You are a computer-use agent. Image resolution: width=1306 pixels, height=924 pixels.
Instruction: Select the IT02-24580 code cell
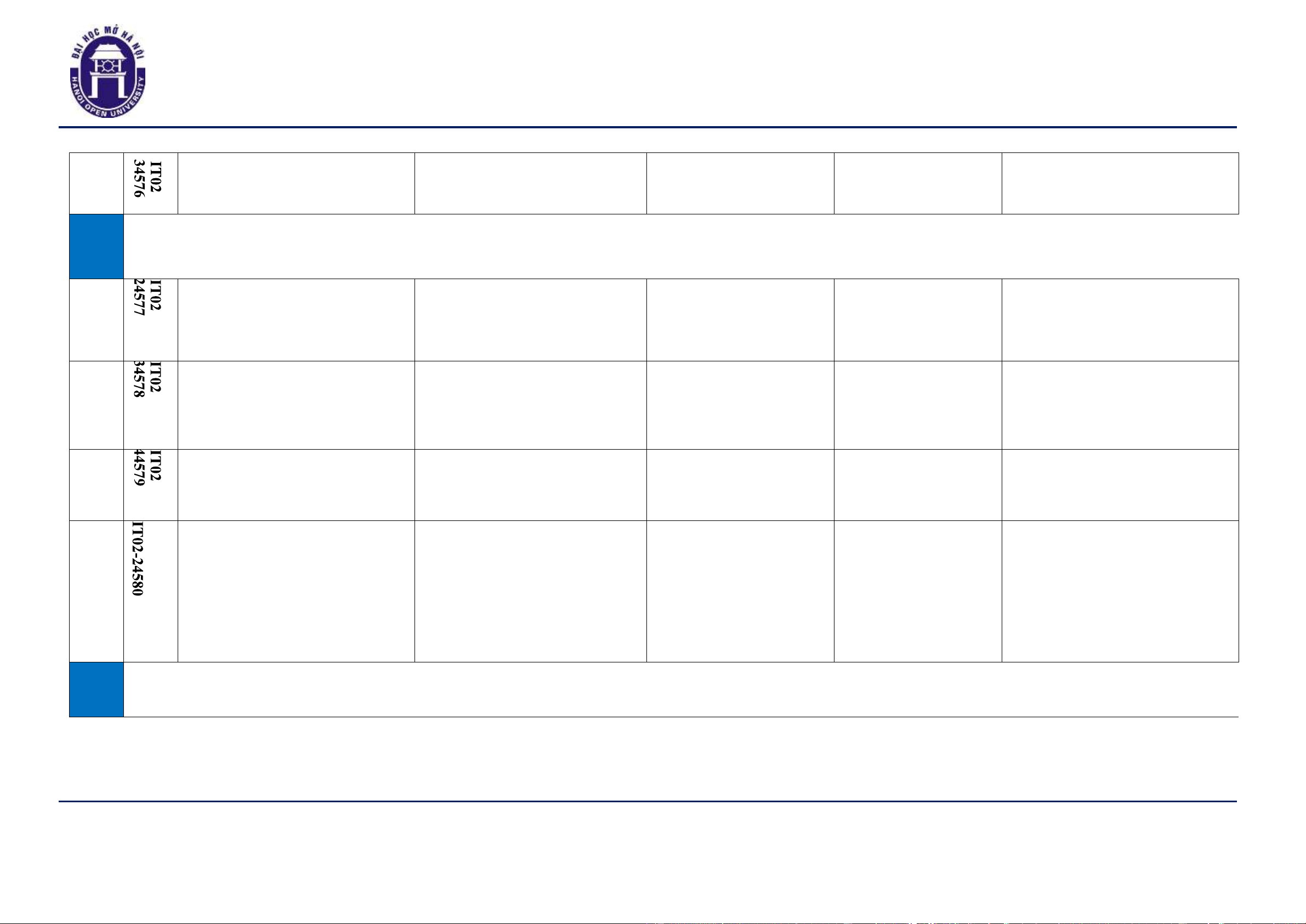[150, 591]
